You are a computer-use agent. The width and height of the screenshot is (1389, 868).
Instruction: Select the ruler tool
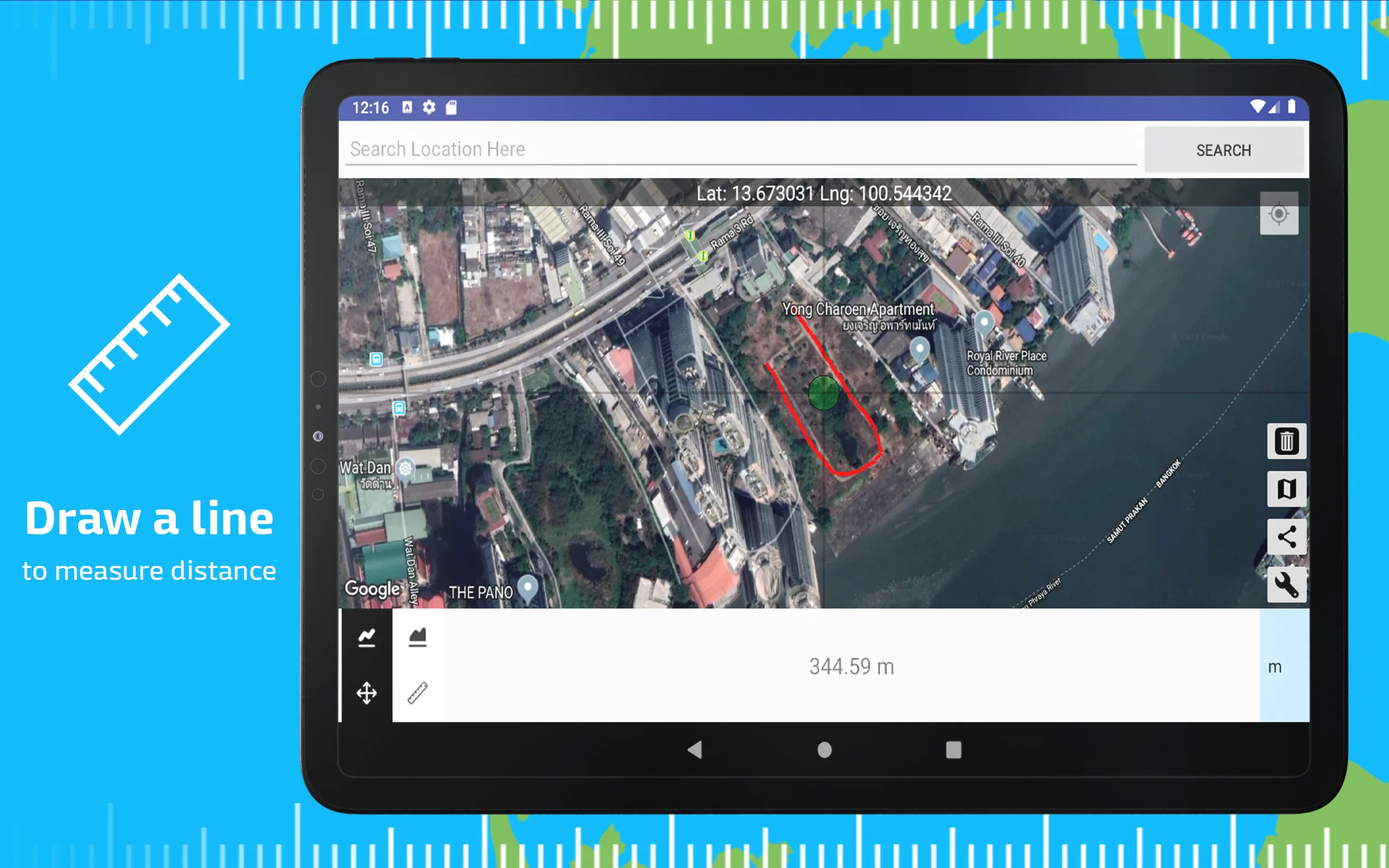[x=417, y=693]
